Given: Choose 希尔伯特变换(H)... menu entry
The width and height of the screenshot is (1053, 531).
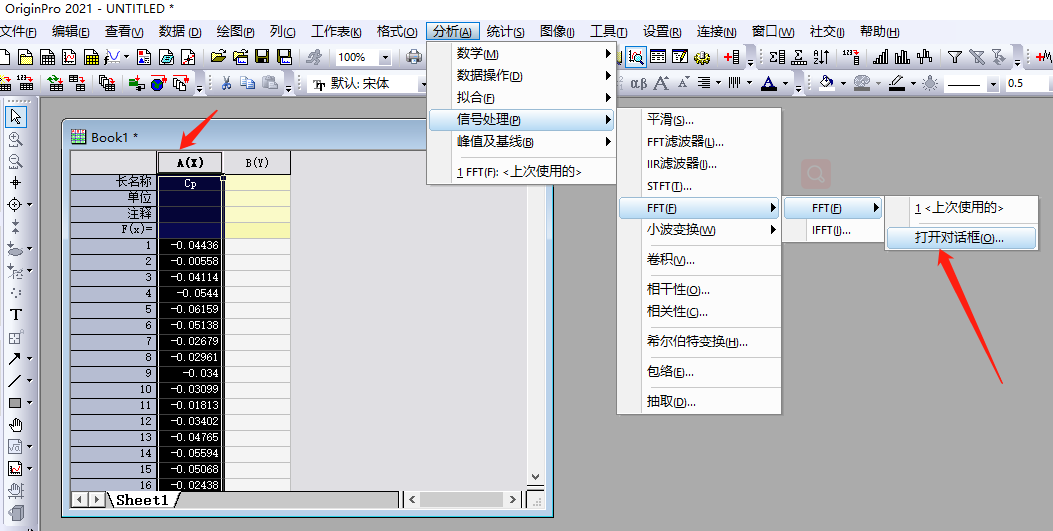Looking at the screenshot, I should click(699, 342).
